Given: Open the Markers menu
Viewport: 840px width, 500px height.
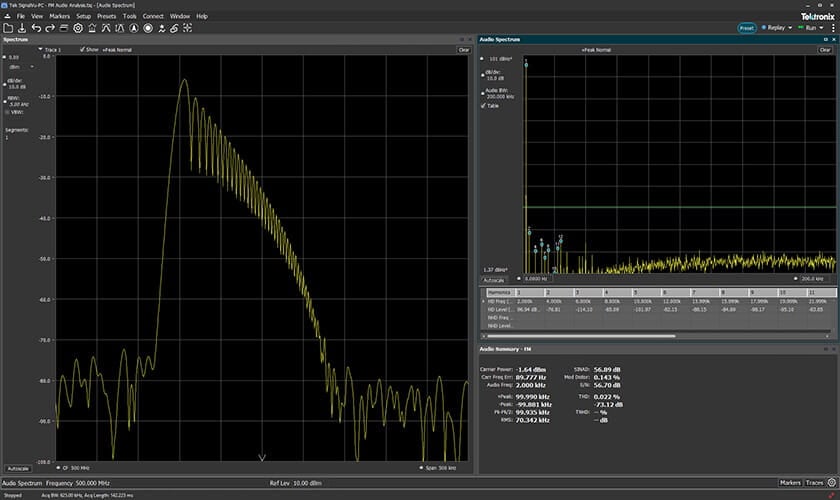Looking at the screenshot, I should pos(59,16).
